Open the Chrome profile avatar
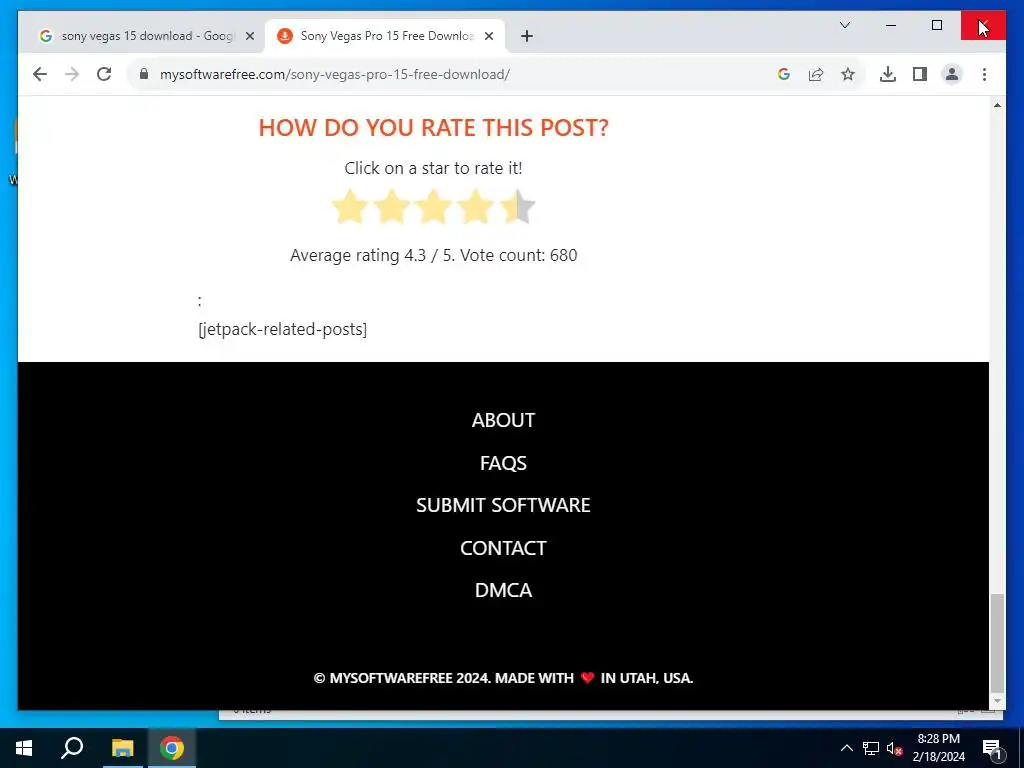 click(952, 74)
